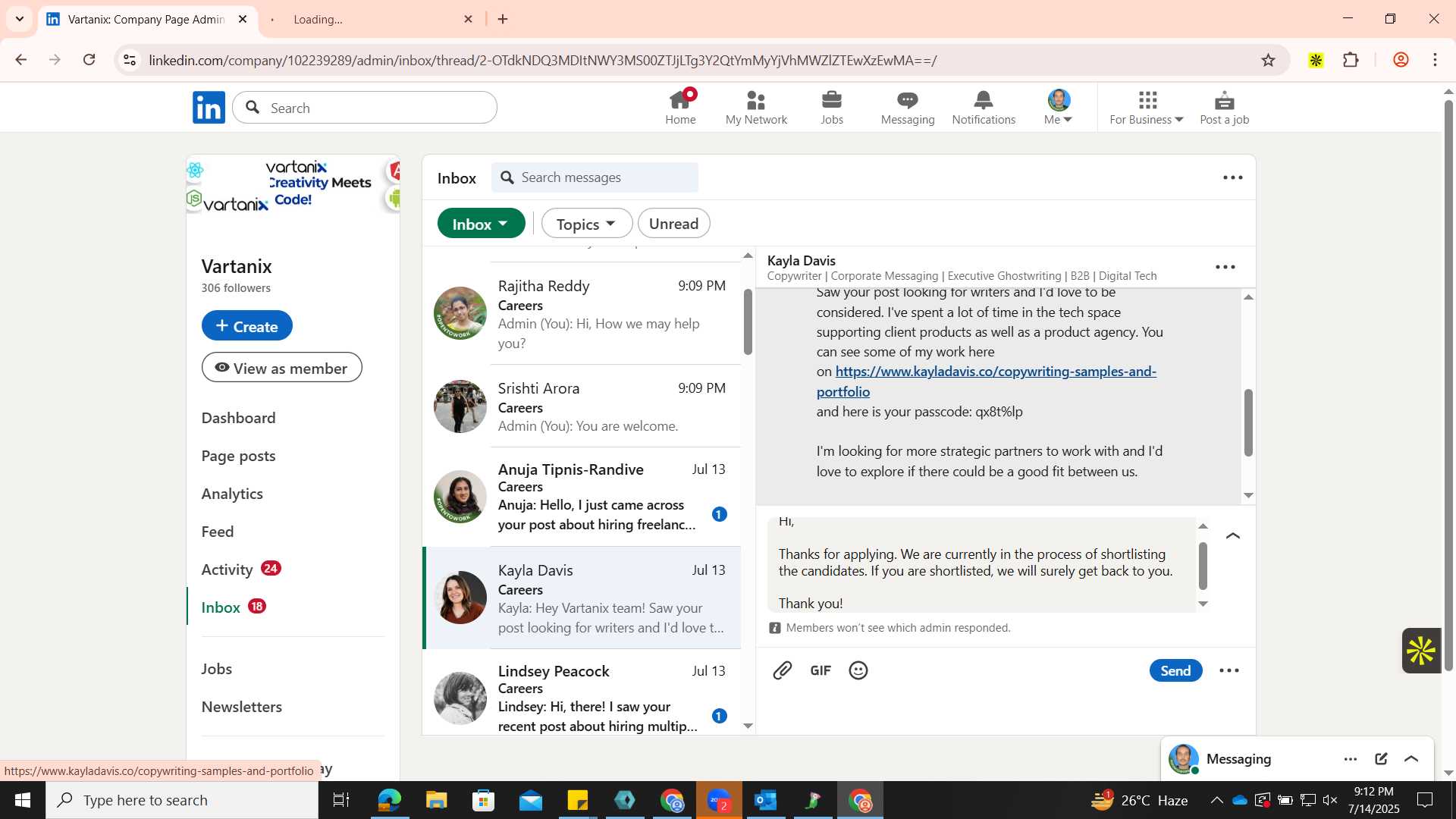The width and height of the screenshot is (1456, 819).
Task: Collapse the message compose box chevron
Action: coord(1233,536)
